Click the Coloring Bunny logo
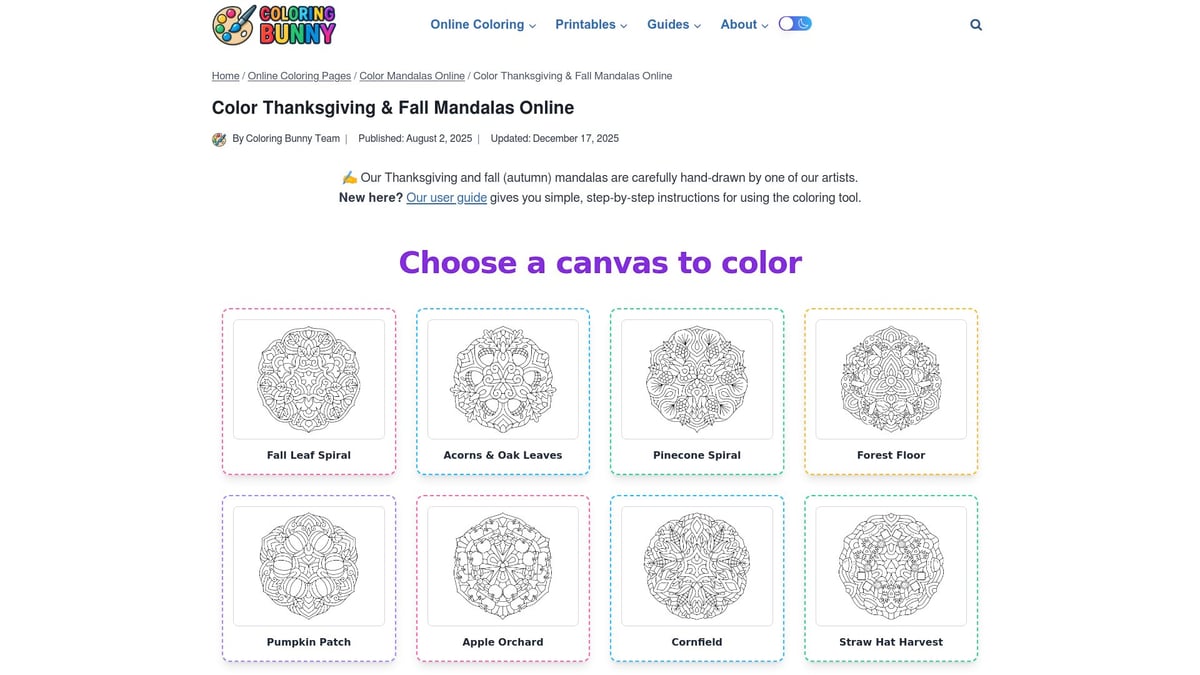 272,25
